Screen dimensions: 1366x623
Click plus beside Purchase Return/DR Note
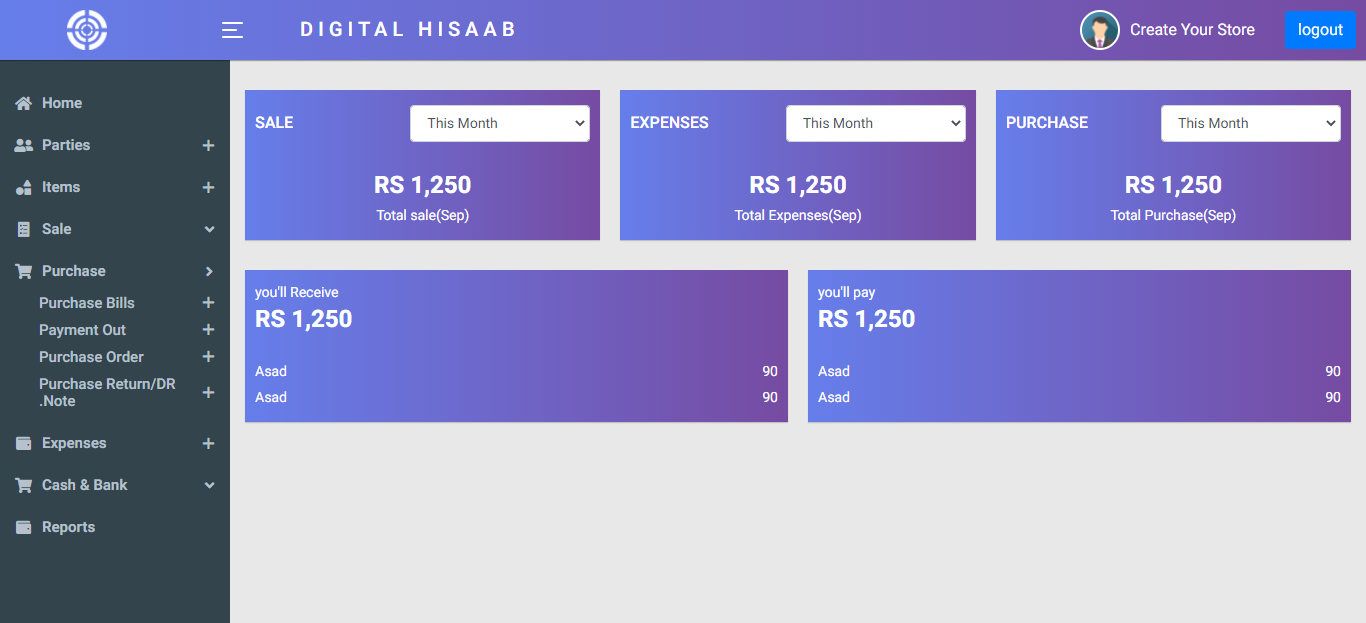coord(208,393)
